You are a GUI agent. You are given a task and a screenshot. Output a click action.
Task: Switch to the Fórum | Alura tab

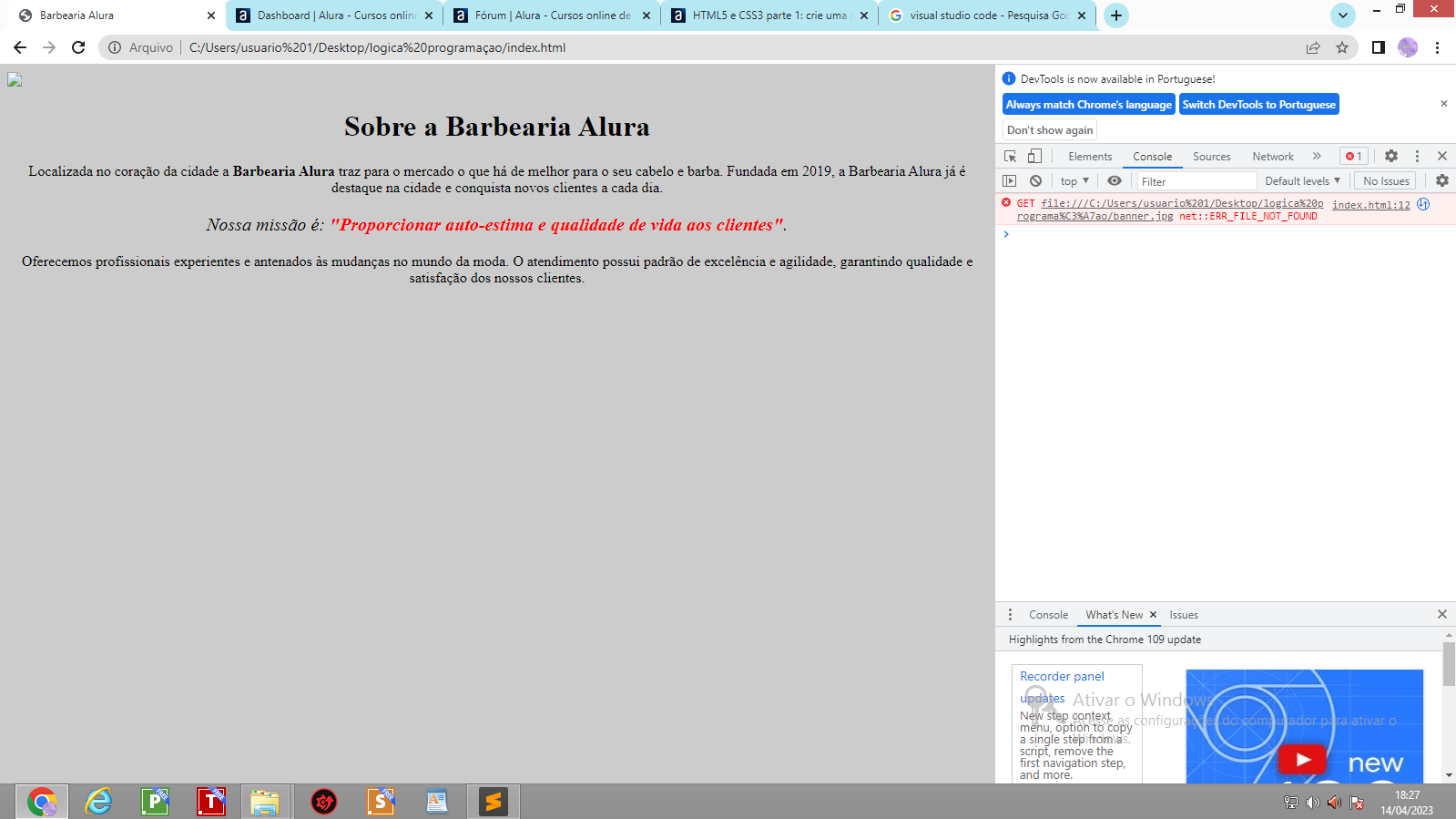(x=552, y=15)
